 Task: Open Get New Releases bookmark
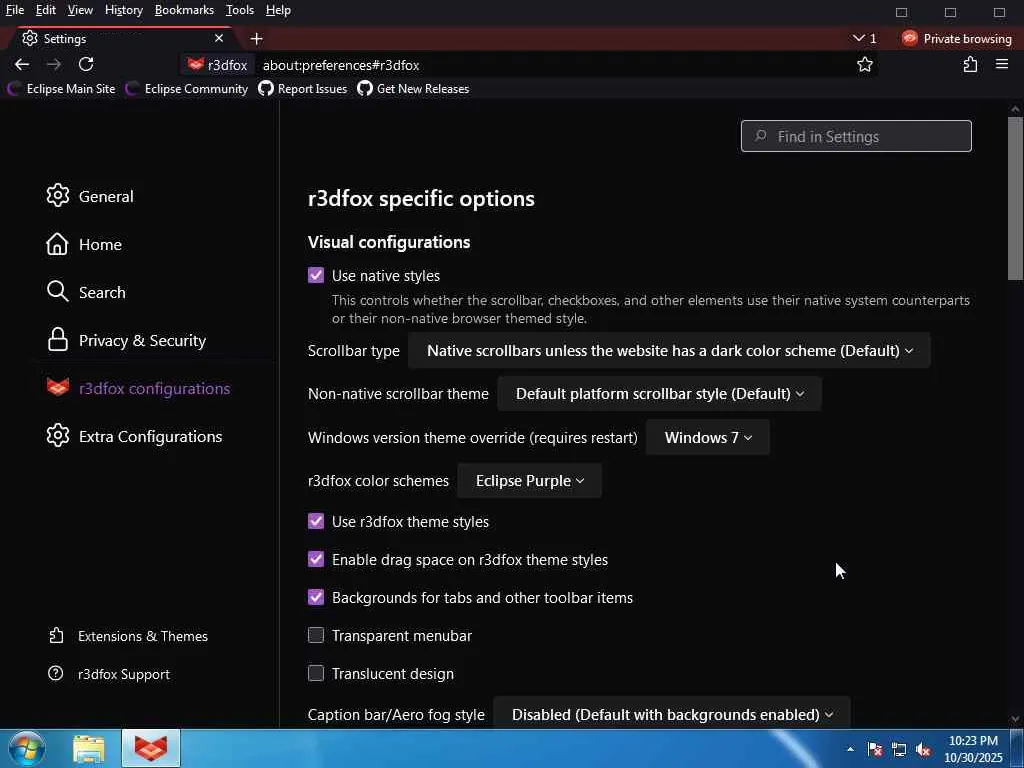pos(413,89)
